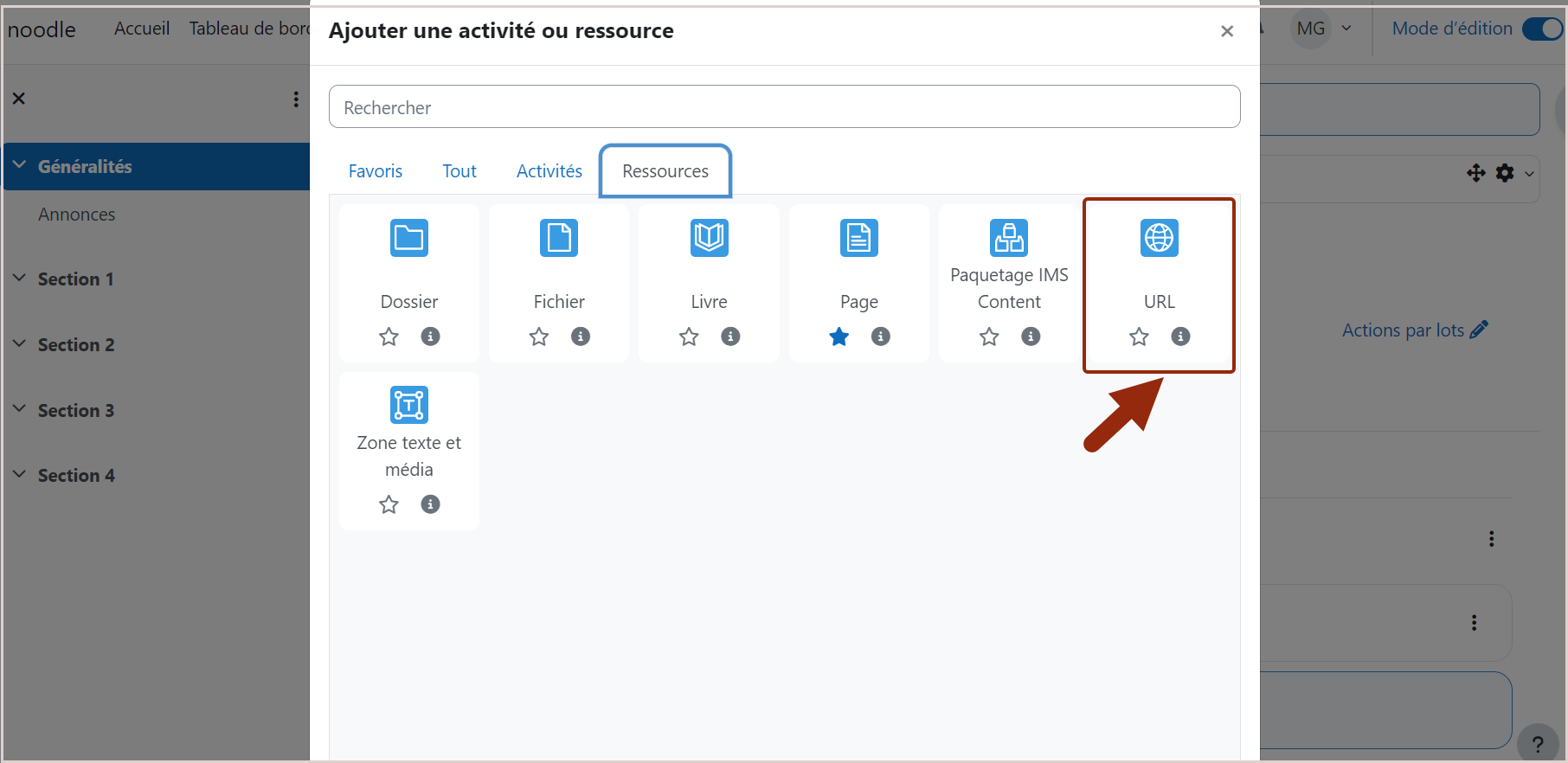Switch to the Ressources tab
This screenshot has width=1568, height=763.
(665, 171)
